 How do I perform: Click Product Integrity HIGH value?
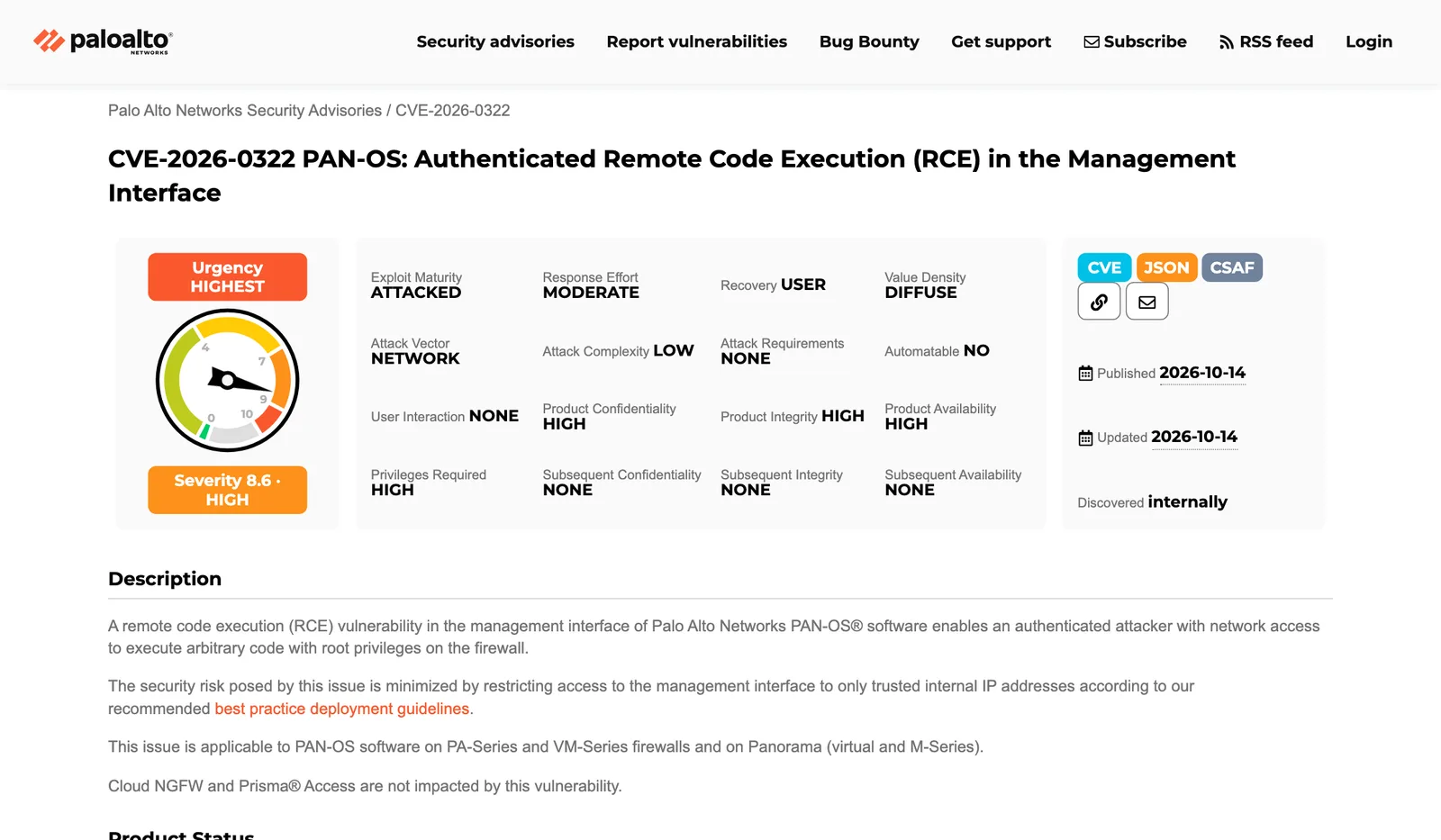pos(843,416)
